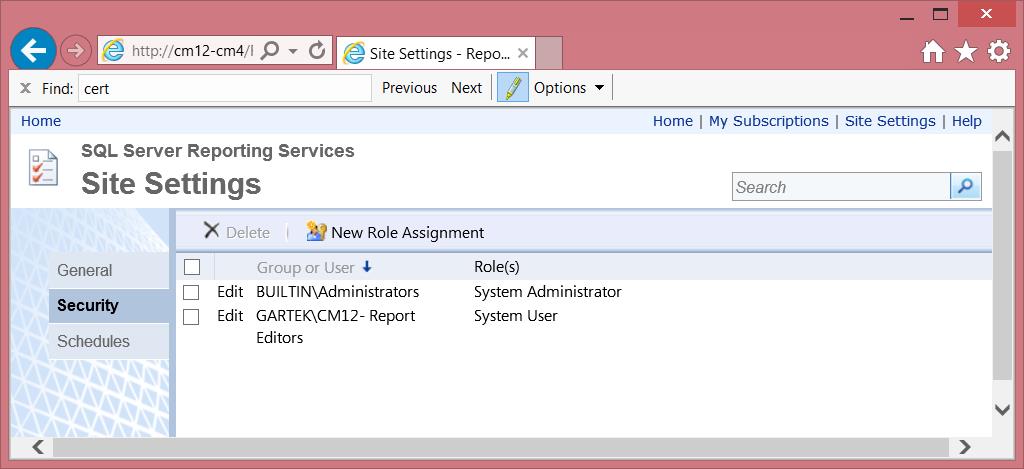Click the search magnifier in address bar

[269, 51]
